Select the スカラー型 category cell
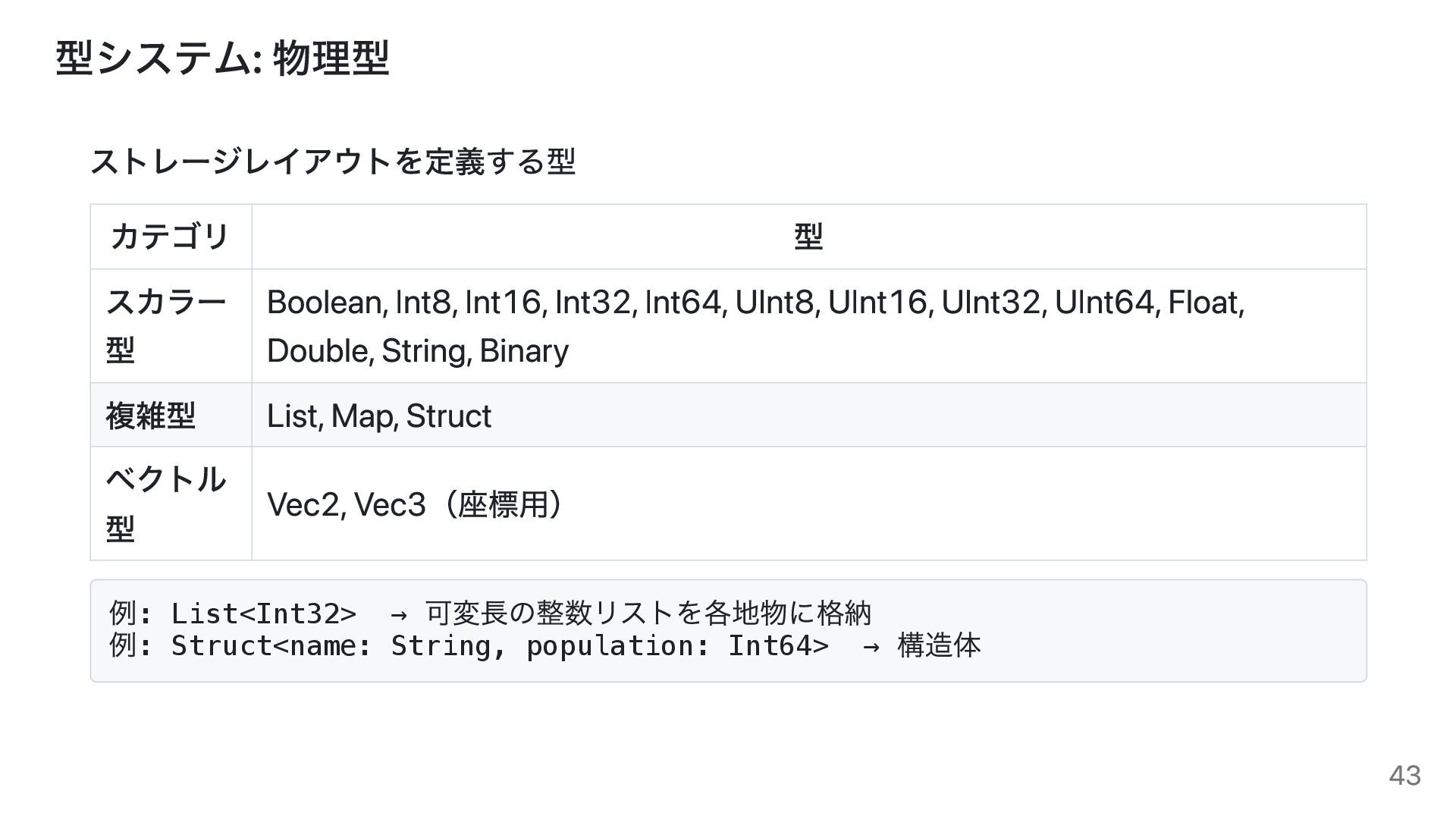The height and width of the screenshot is (819, 1456). 171,326
